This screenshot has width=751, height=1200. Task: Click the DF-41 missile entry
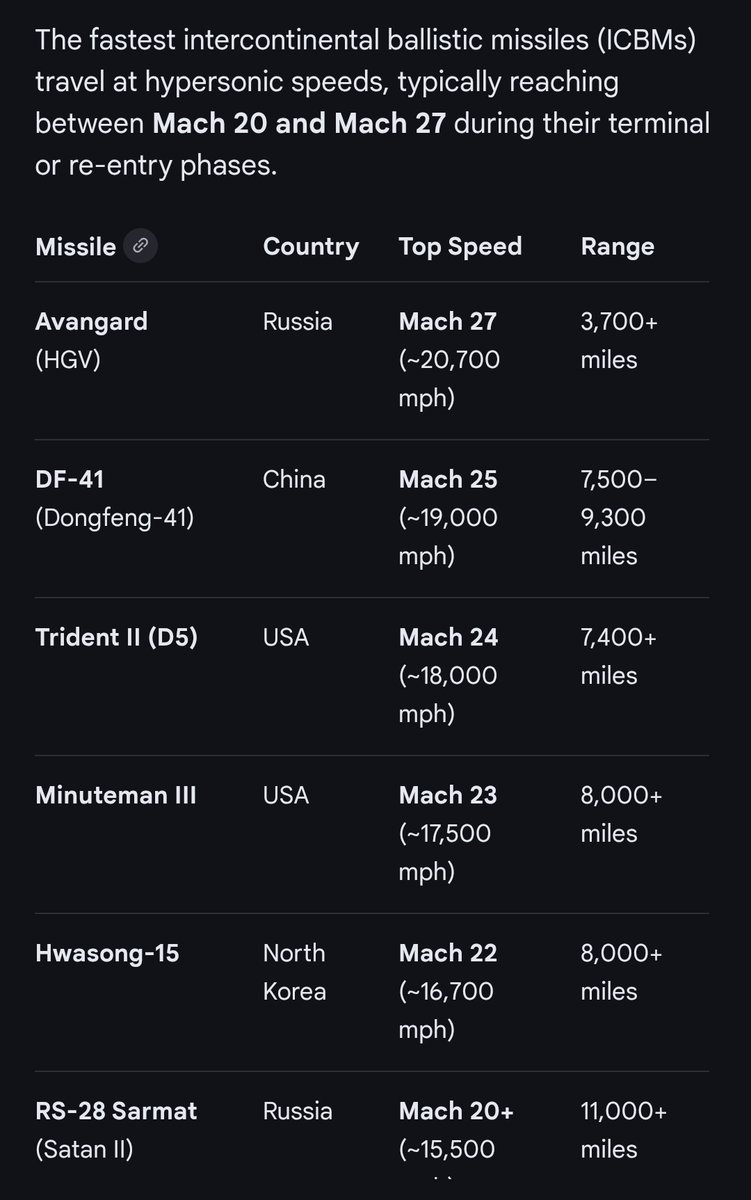click(x=69, y=479)
